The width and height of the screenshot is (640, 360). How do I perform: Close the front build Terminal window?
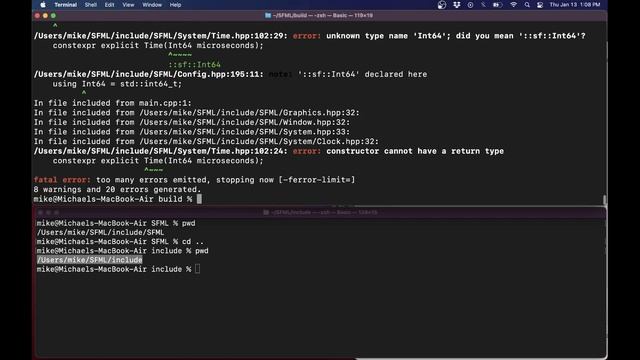[x=37, y=16]
